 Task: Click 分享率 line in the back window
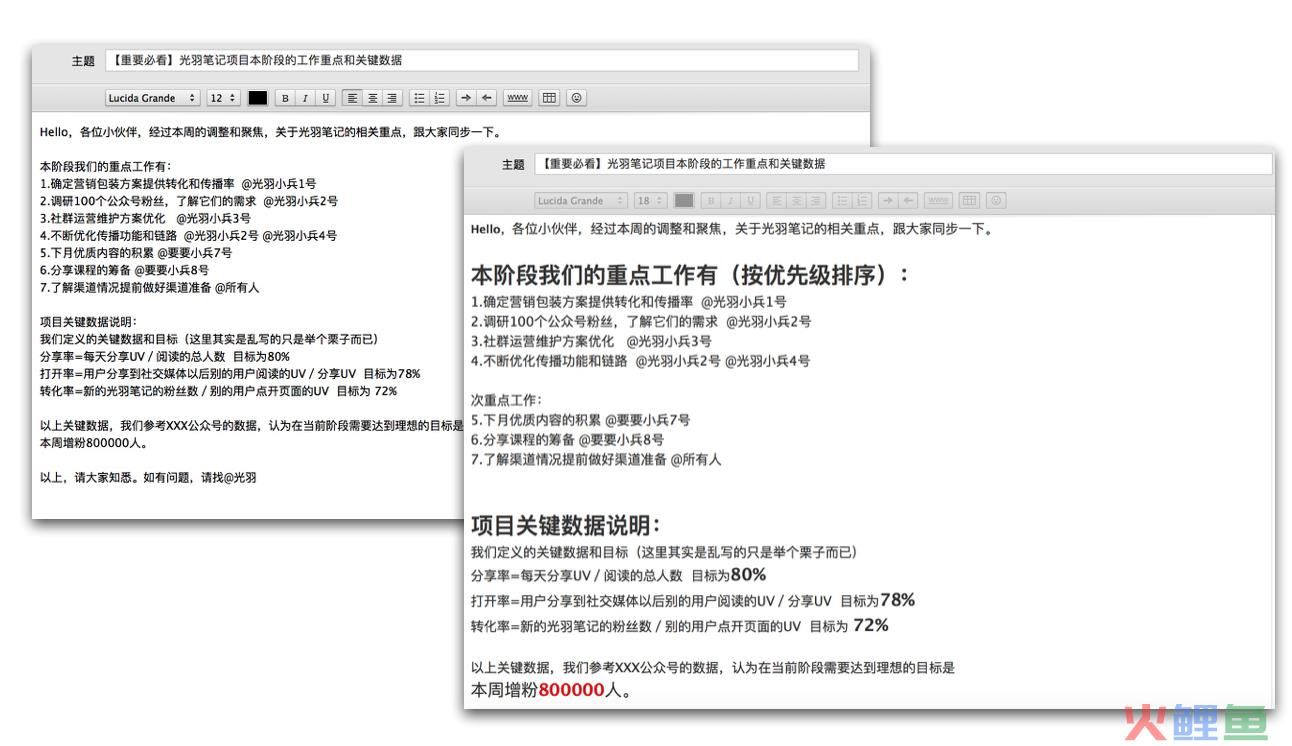click(165, 357)
